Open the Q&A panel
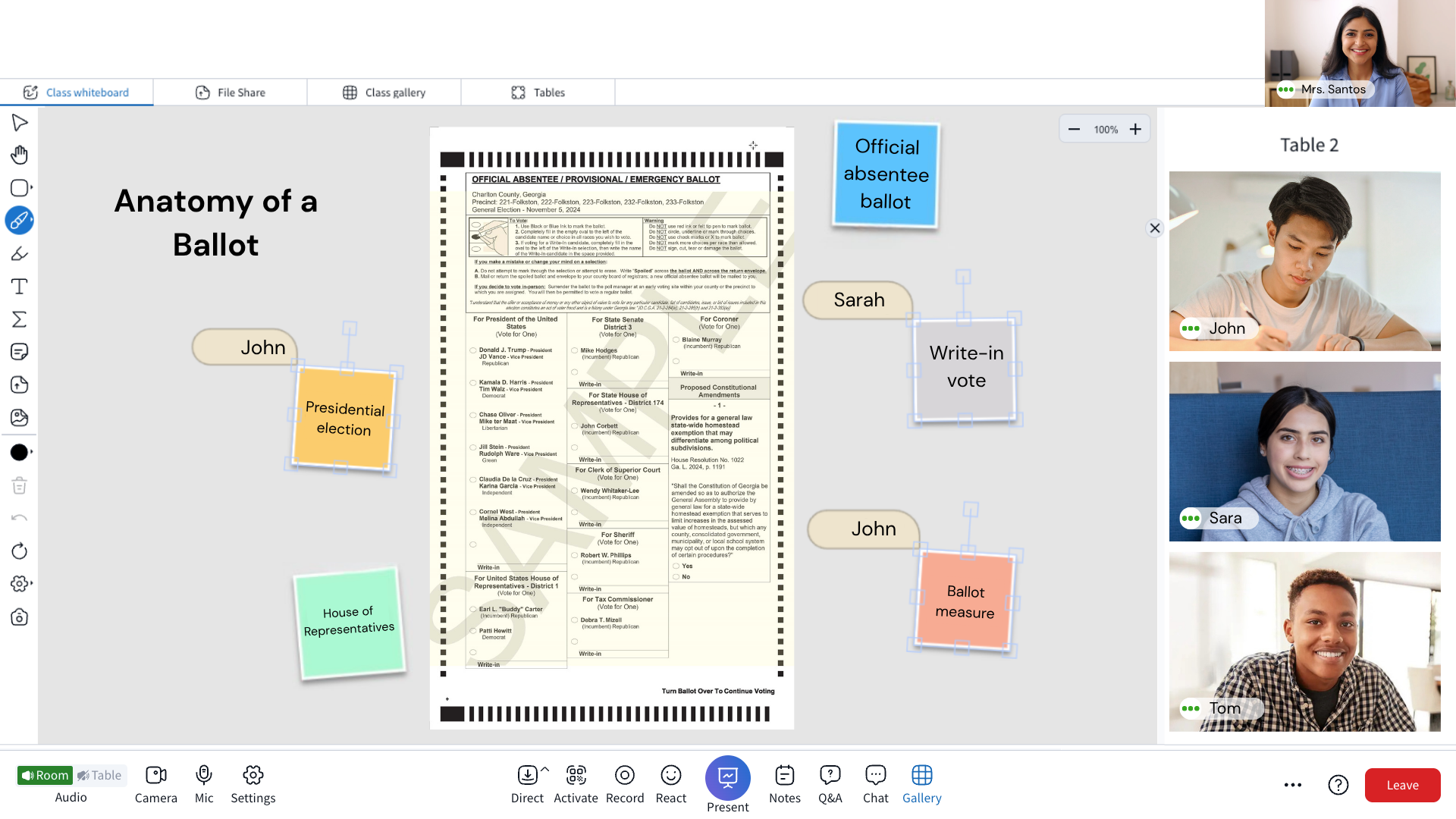This screenshot has height=819, width=1456. (830, 785)
